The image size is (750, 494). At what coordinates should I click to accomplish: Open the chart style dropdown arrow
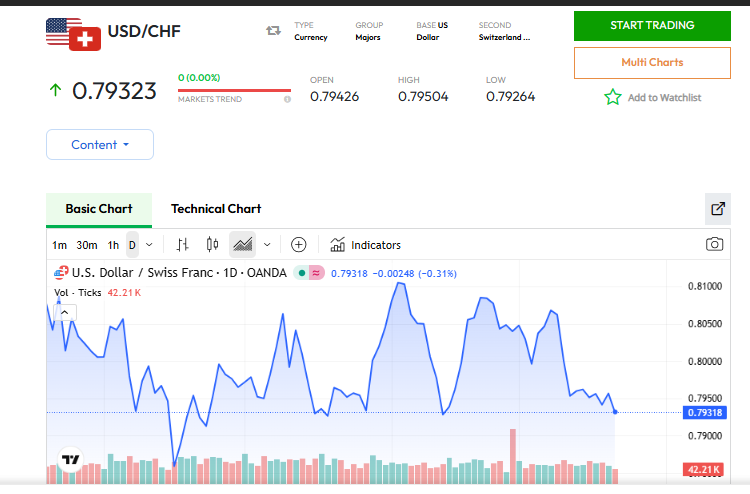(266, 245)
